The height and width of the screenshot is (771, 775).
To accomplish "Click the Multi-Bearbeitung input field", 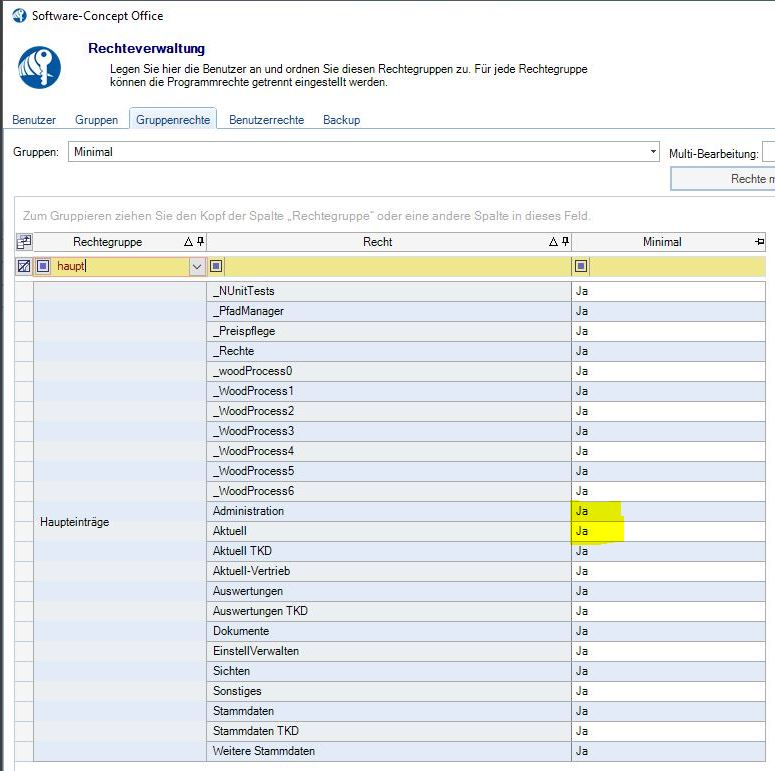I will pyautogui.click(x=768, y=152).
